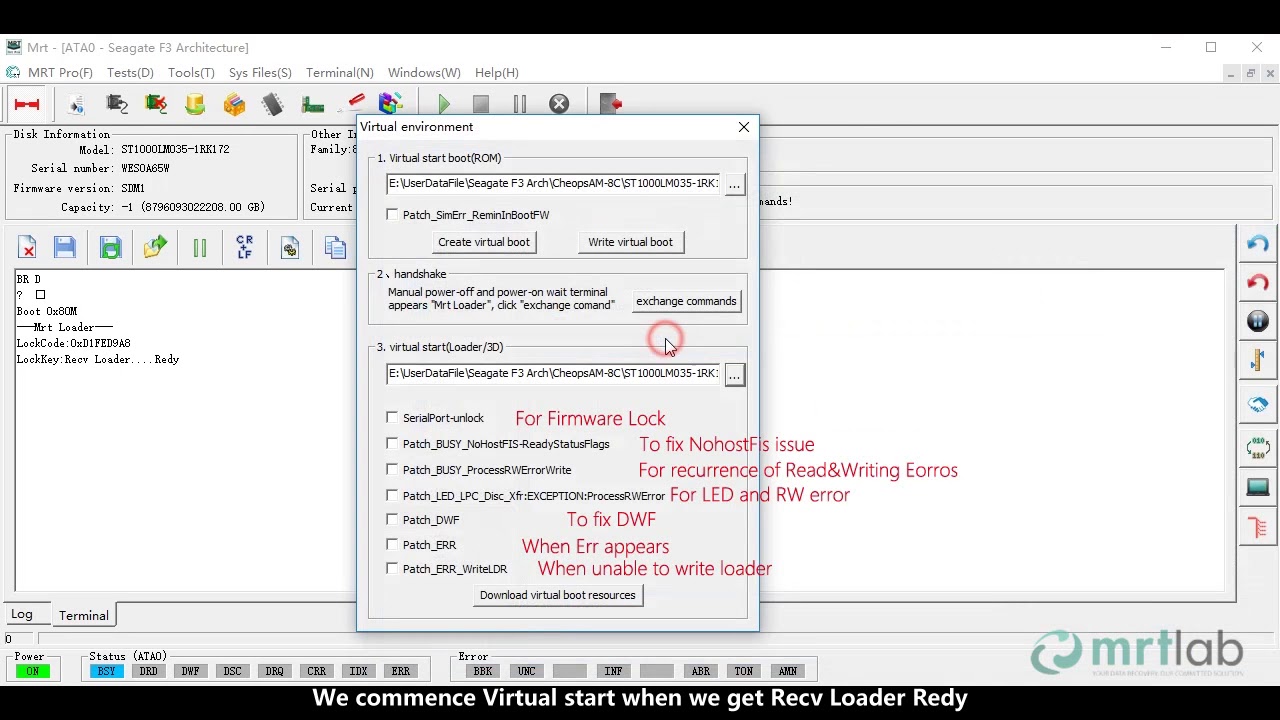Browse for Loader/3D file with ellipsis button
1280x720 pixels.
pos(734,374)
